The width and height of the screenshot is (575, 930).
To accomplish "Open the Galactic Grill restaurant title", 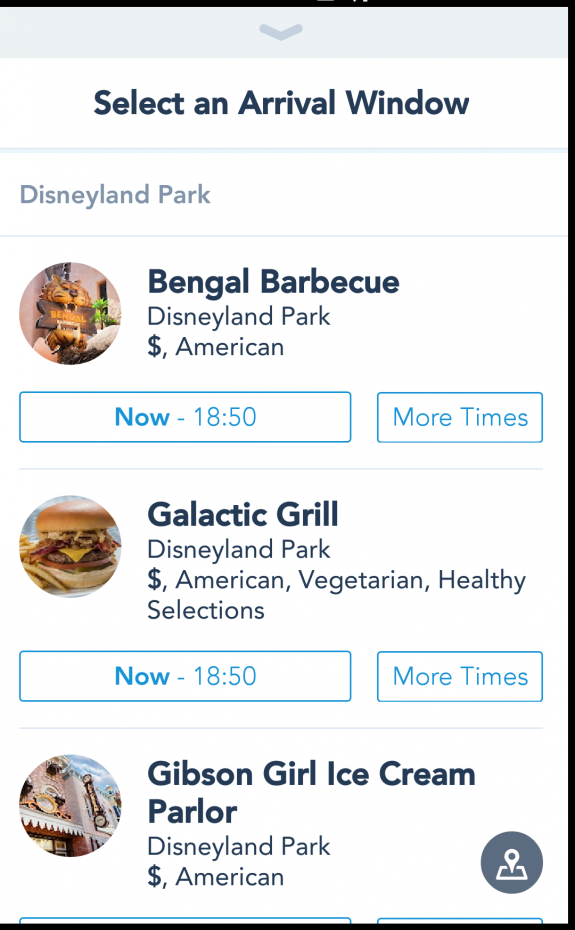I will pyautogui.click(x=243, y=514).
